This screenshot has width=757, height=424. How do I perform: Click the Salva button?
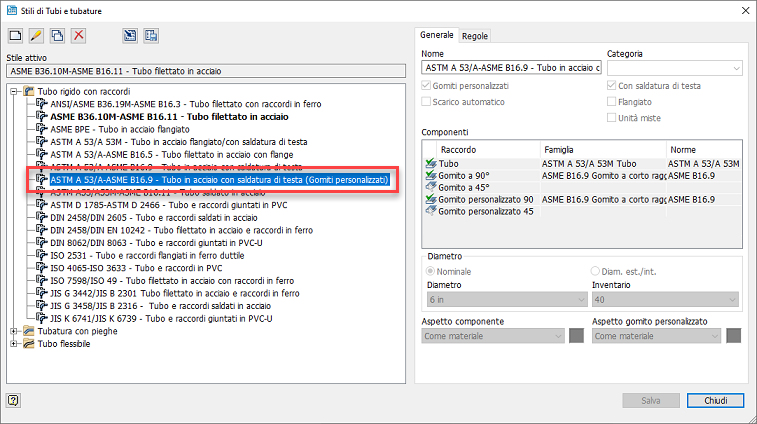point(651,400)
